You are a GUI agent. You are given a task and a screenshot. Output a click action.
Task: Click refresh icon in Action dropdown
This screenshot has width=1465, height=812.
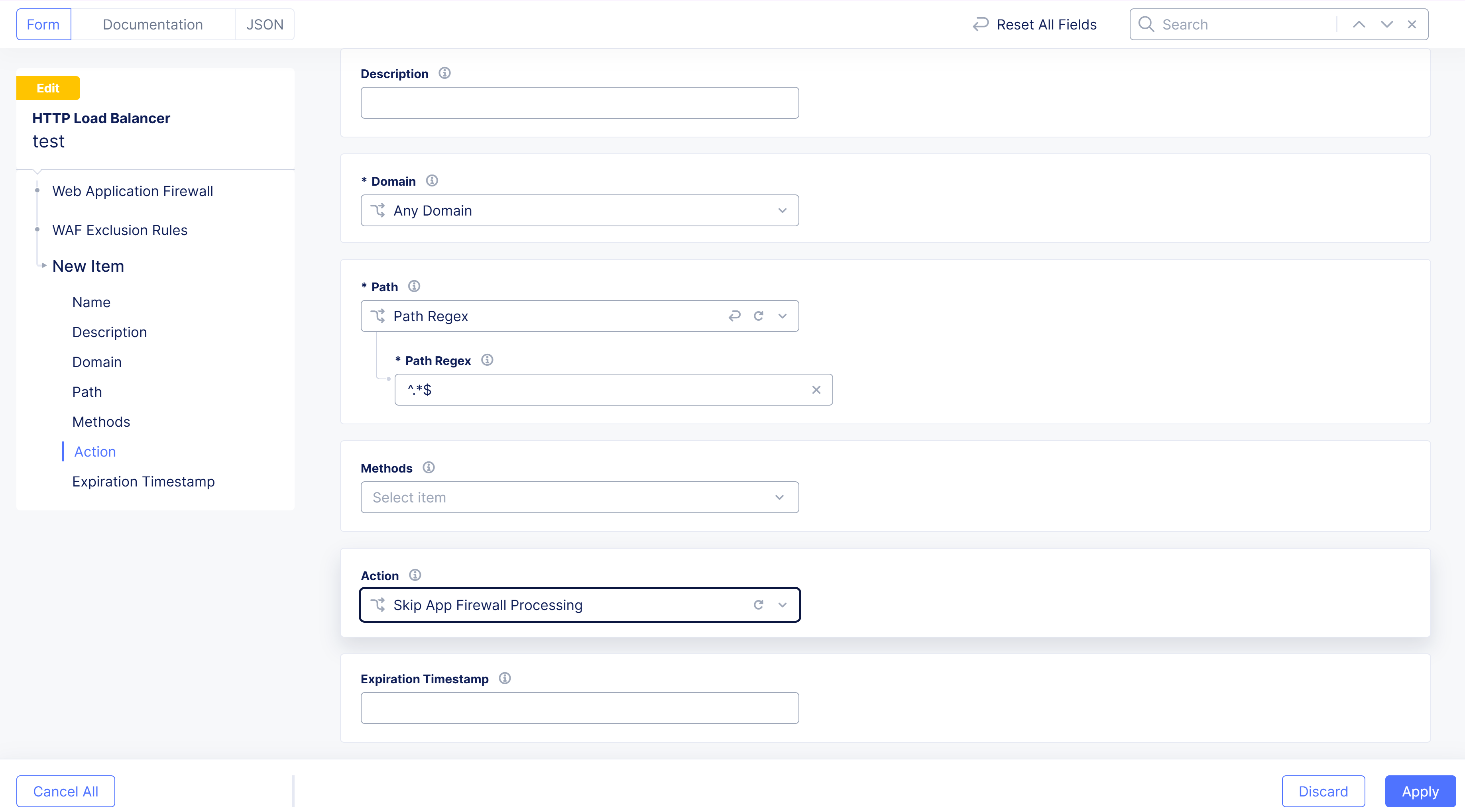(x=758, y=604)
